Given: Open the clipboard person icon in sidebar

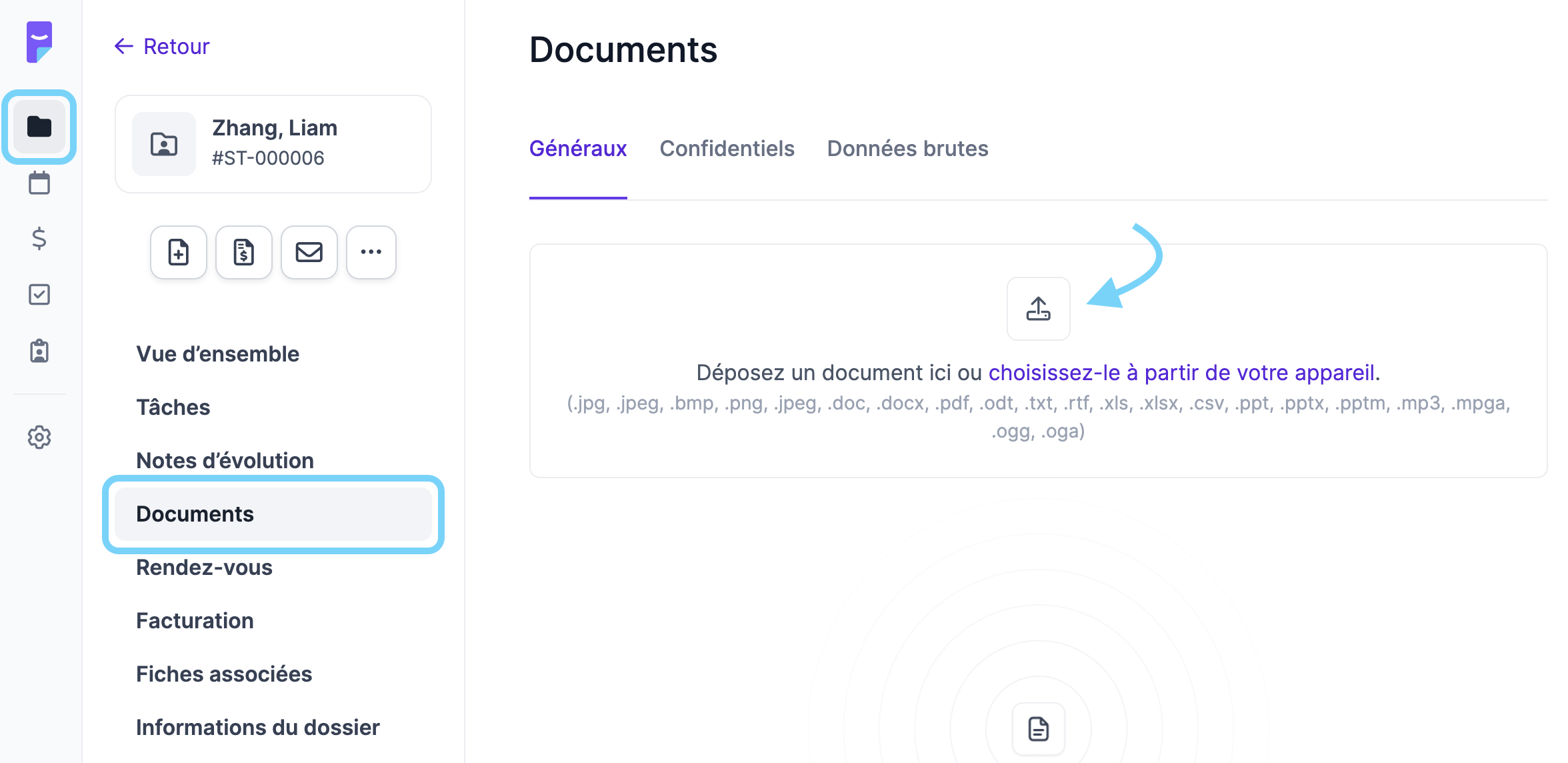Looking at the screenshot, I should coord(39,351).
